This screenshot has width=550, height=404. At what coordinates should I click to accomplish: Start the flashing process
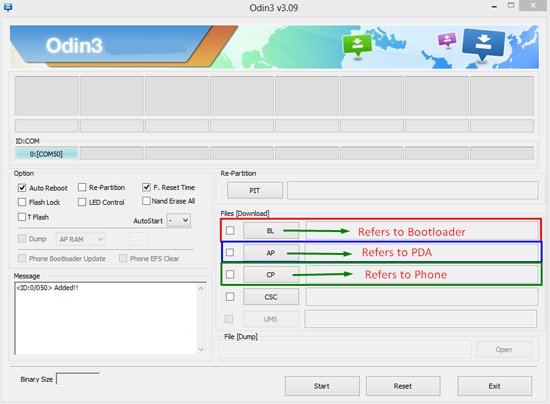(x=322, y=386)
